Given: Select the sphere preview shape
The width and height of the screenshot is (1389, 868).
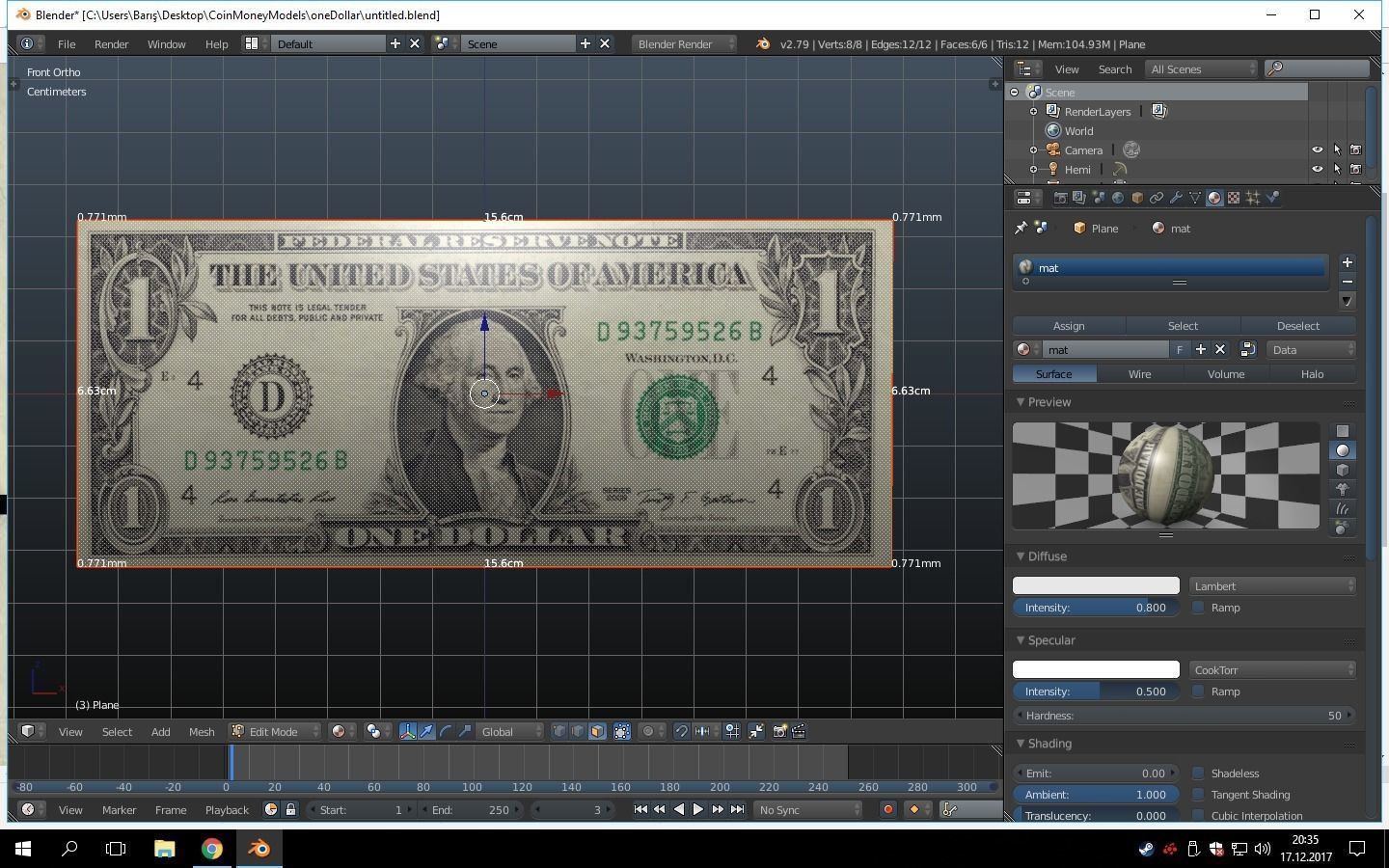Looking at the screenshot, I should (x=1342, y=450).
